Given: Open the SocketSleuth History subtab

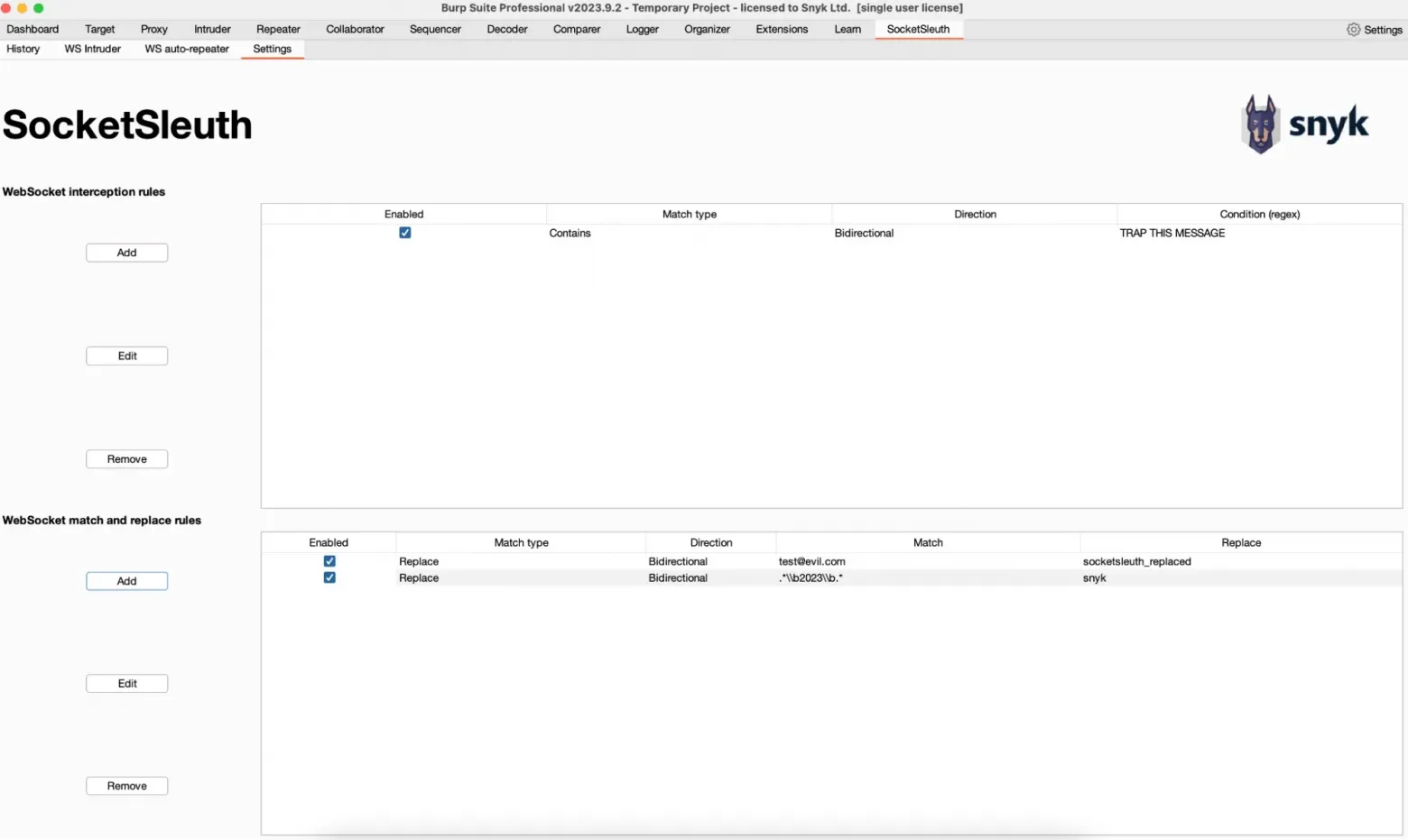Looking at the screenshot, I should 23,49.
